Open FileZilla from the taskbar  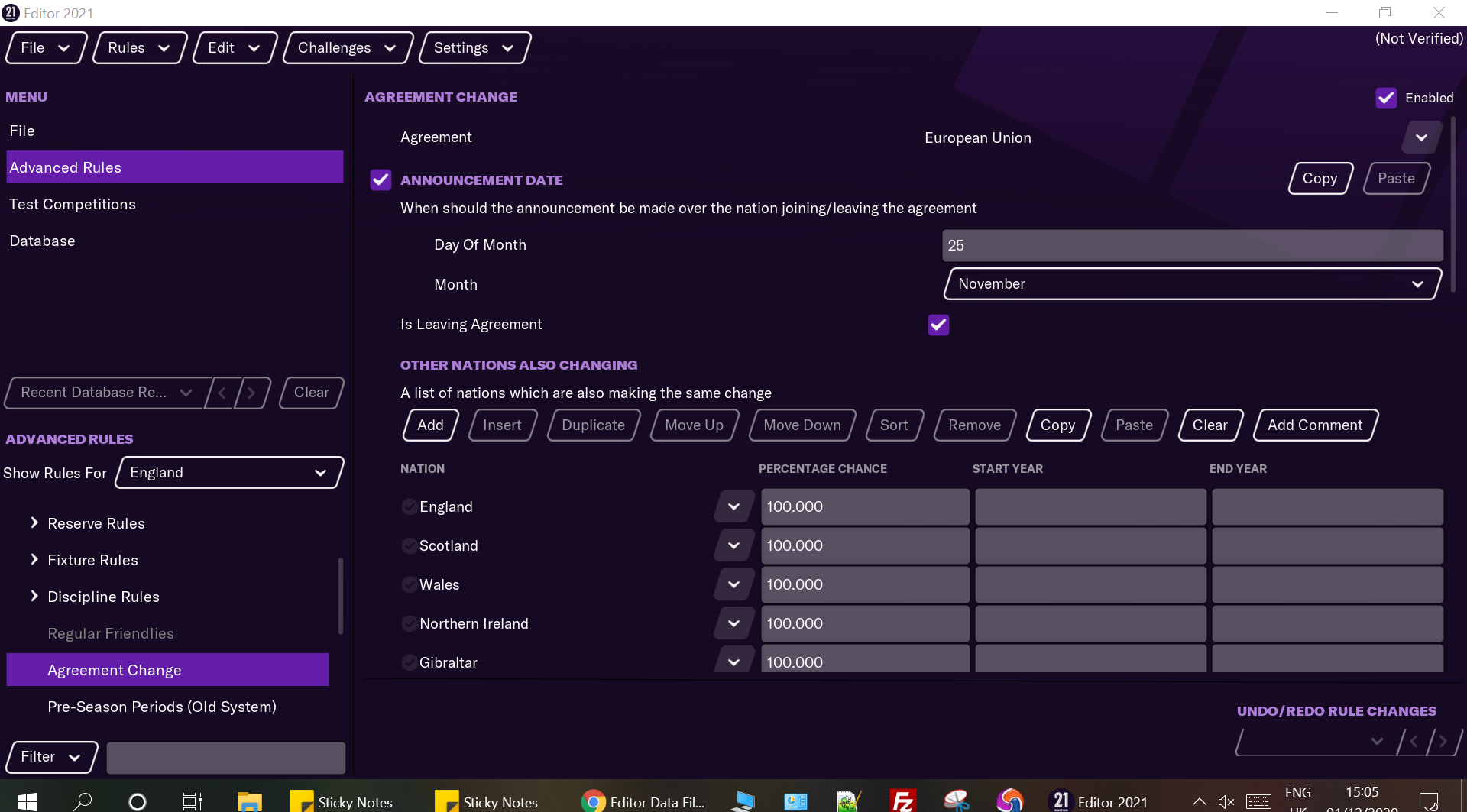[x=902, y=801]
